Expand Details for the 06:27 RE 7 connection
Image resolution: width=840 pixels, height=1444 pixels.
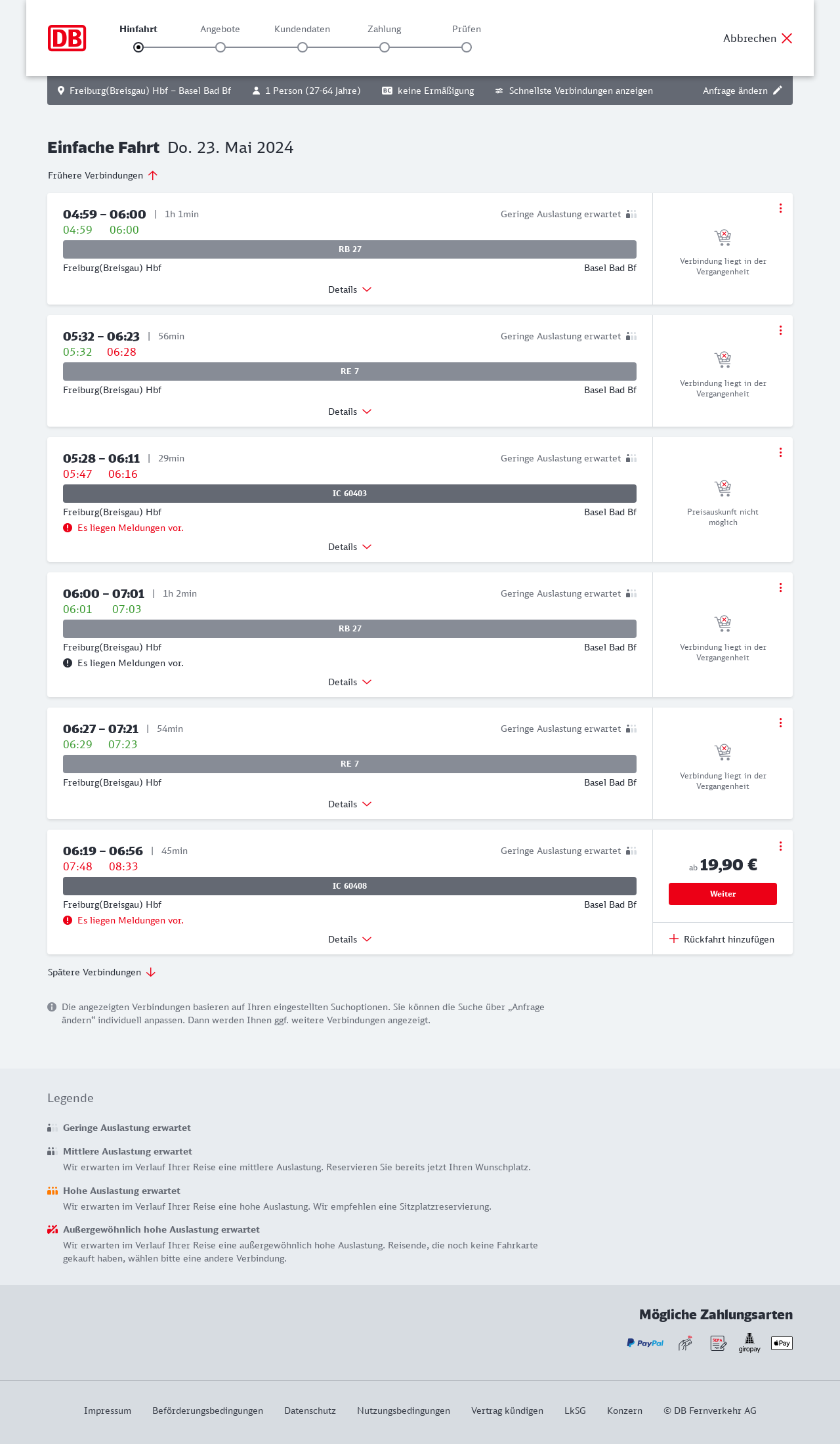350,804
